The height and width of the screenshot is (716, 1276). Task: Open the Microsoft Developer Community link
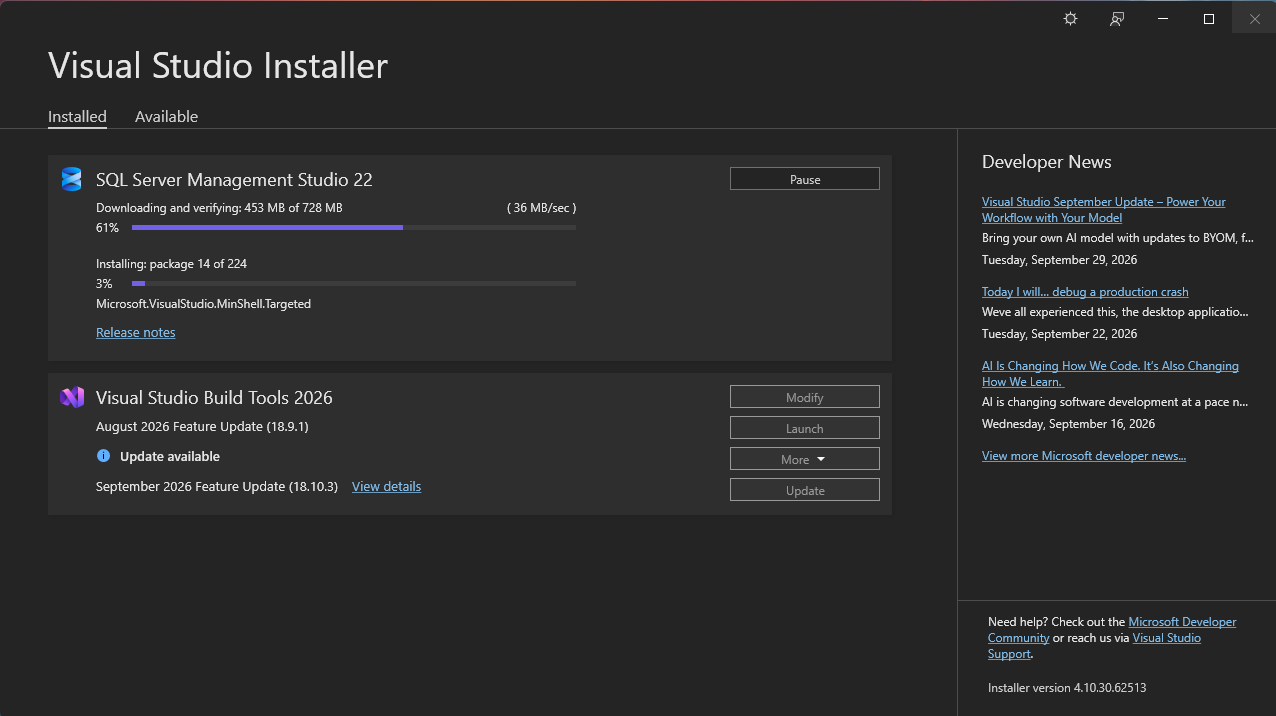(x=1112, y=629)
